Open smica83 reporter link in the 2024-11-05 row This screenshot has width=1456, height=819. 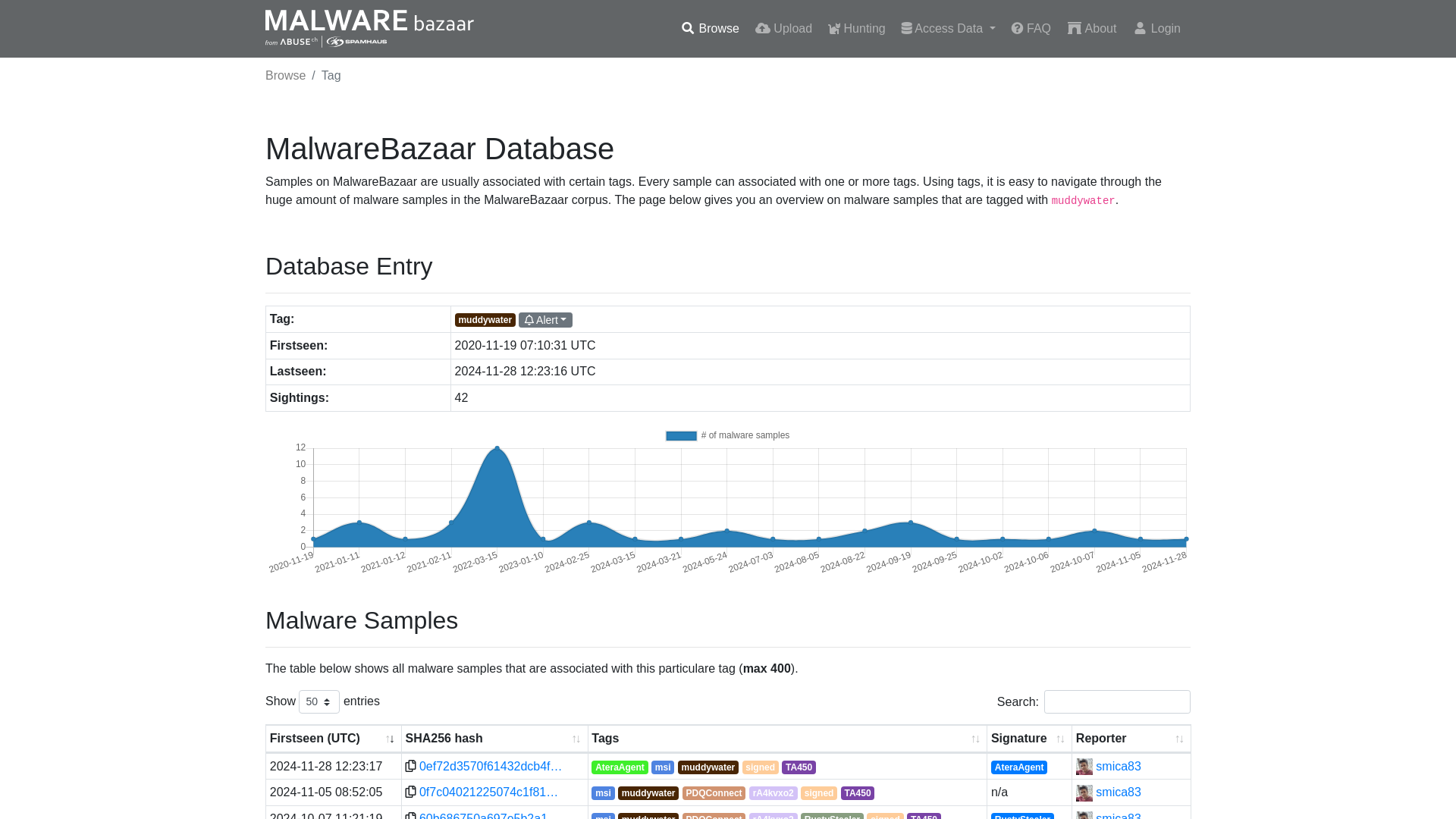[x=1118, y=792]
